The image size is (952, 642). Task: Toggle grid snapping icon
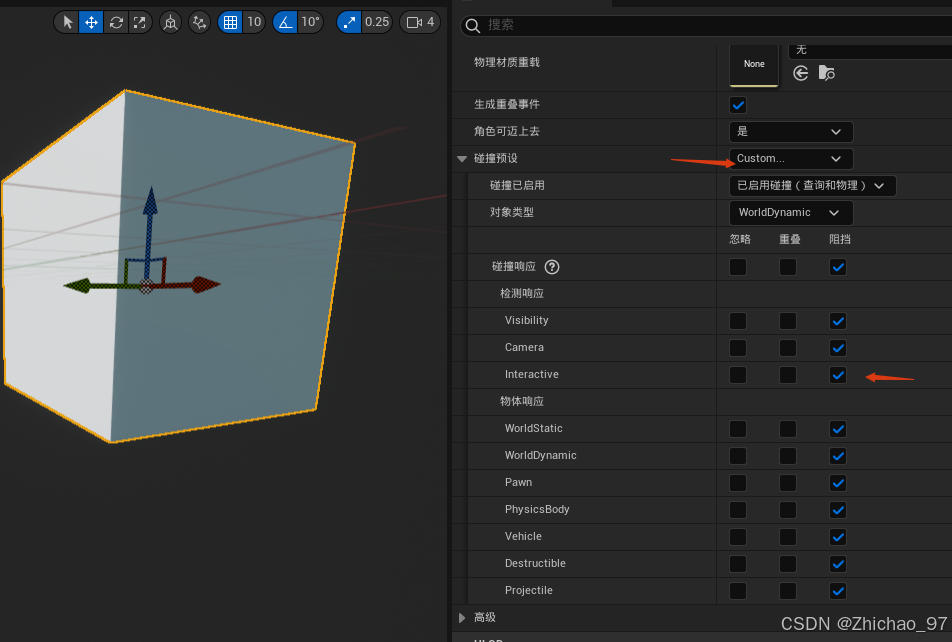point(230,22)
